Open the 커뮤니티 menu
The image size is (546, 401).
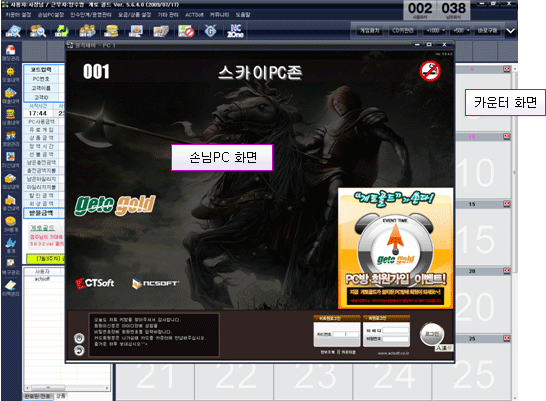(x=219, y=15)
